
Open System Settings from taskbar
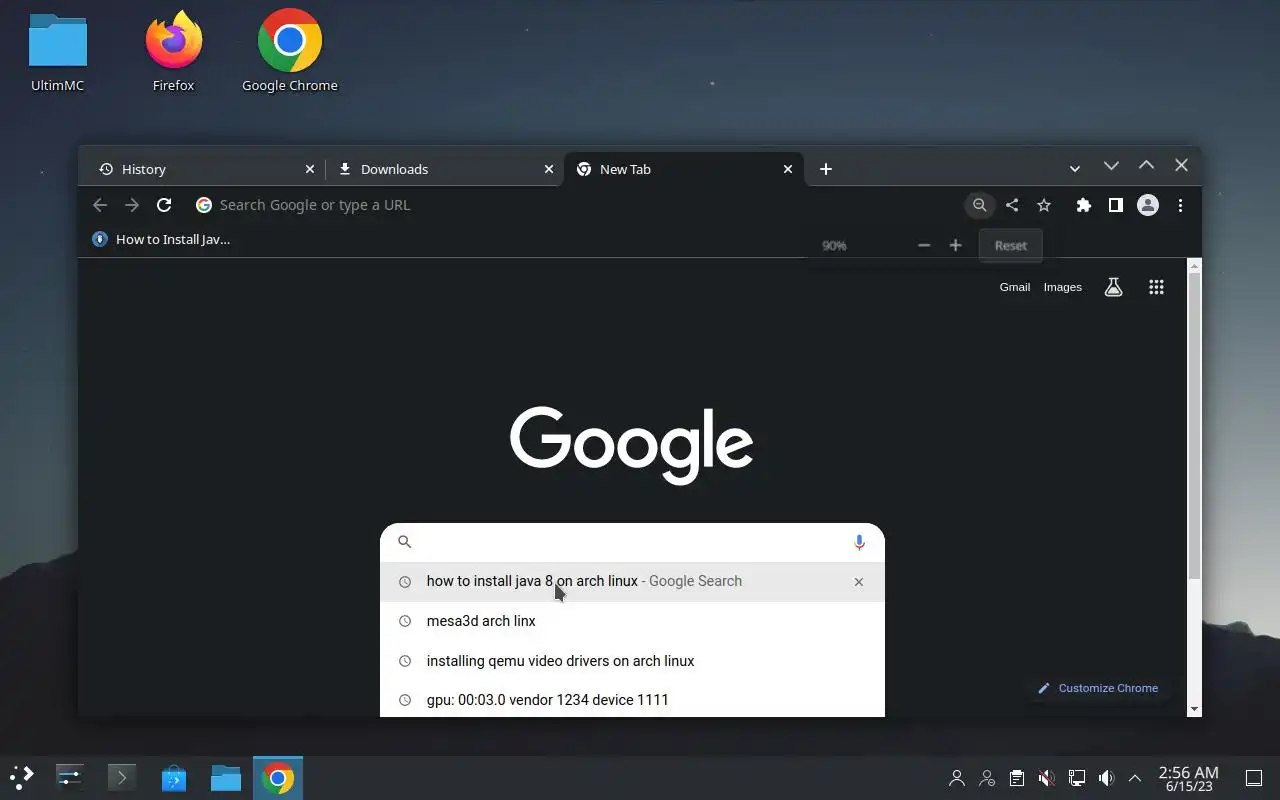pyautogui.click(x=70, y=777)
